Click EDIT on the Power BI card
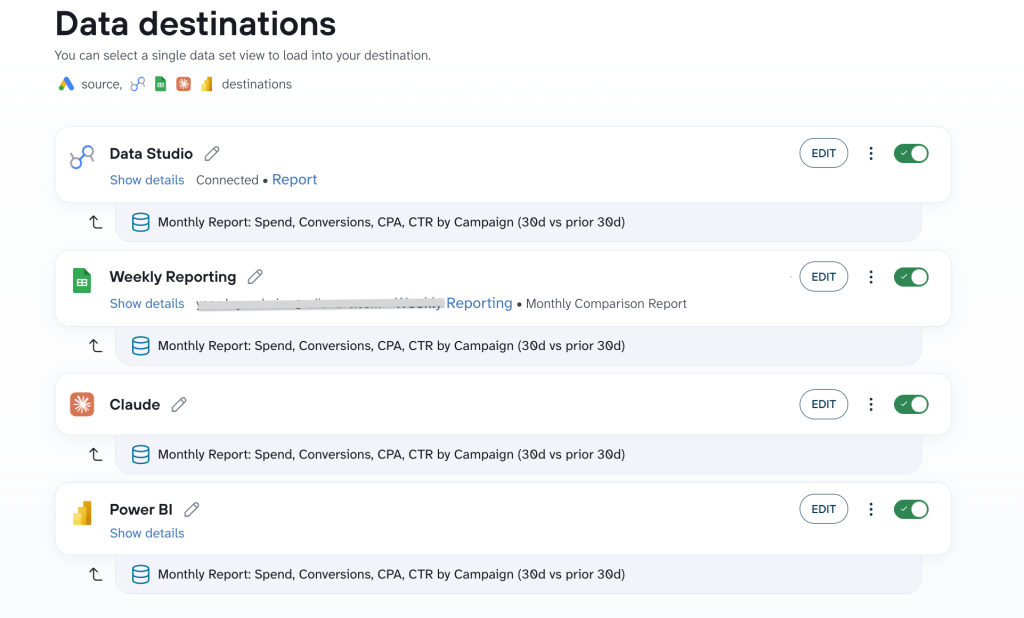This screenshot has height=618, width=1024. [x=824, y=510]
